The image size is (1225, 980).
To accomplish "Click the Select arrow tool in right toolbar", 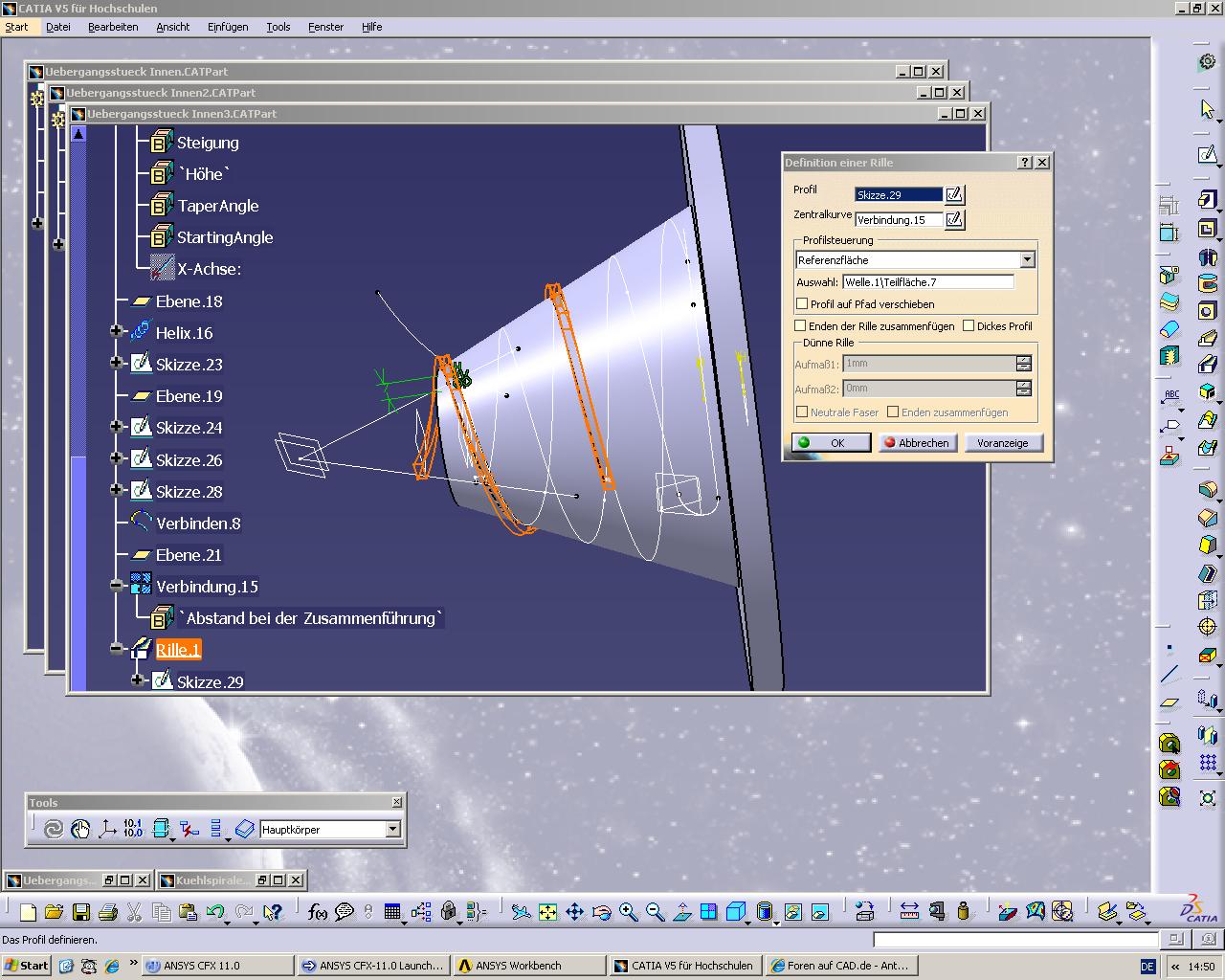I will (x=1207, y=109).
